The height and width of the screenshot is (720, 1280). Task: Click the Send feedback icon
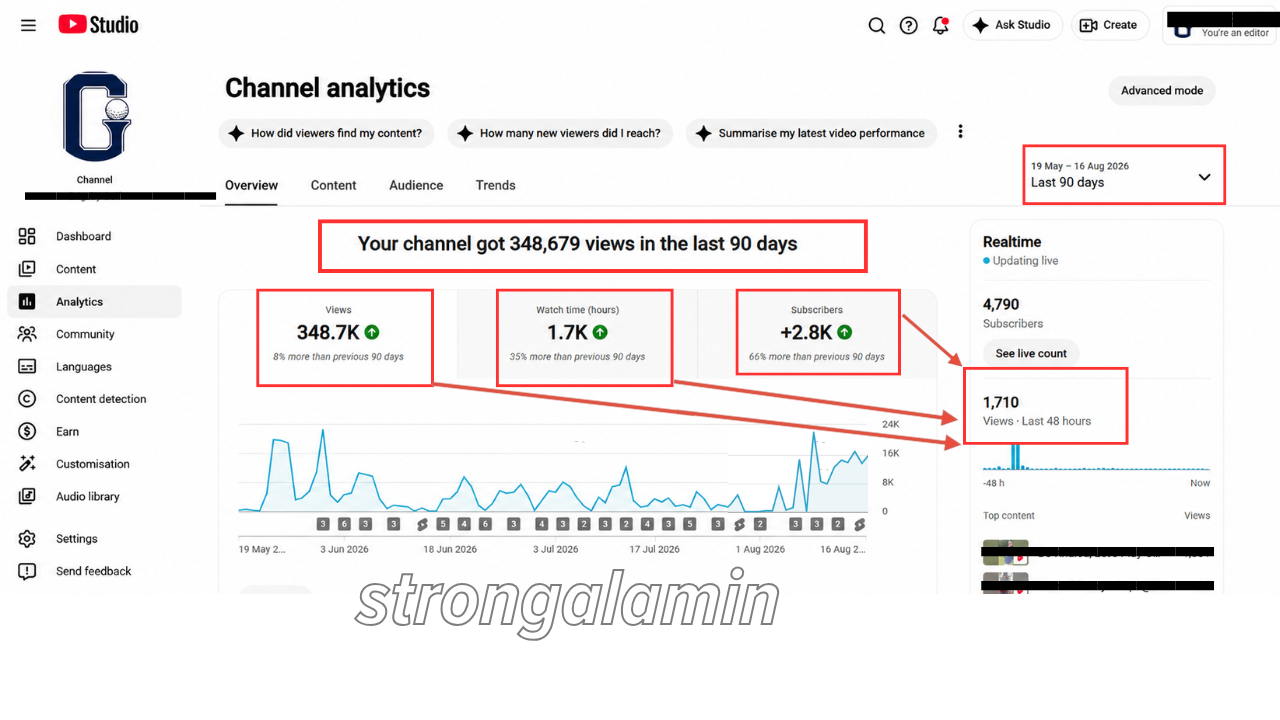(27, 571)
